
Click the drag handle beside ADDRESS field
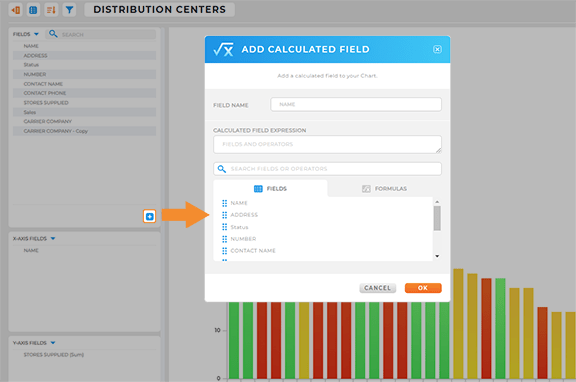[x=224, y=215]
